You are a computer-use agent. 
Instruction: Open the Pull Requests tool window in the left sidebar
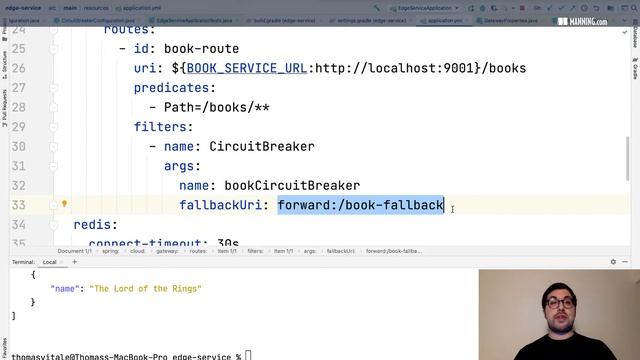click(4, 108)
